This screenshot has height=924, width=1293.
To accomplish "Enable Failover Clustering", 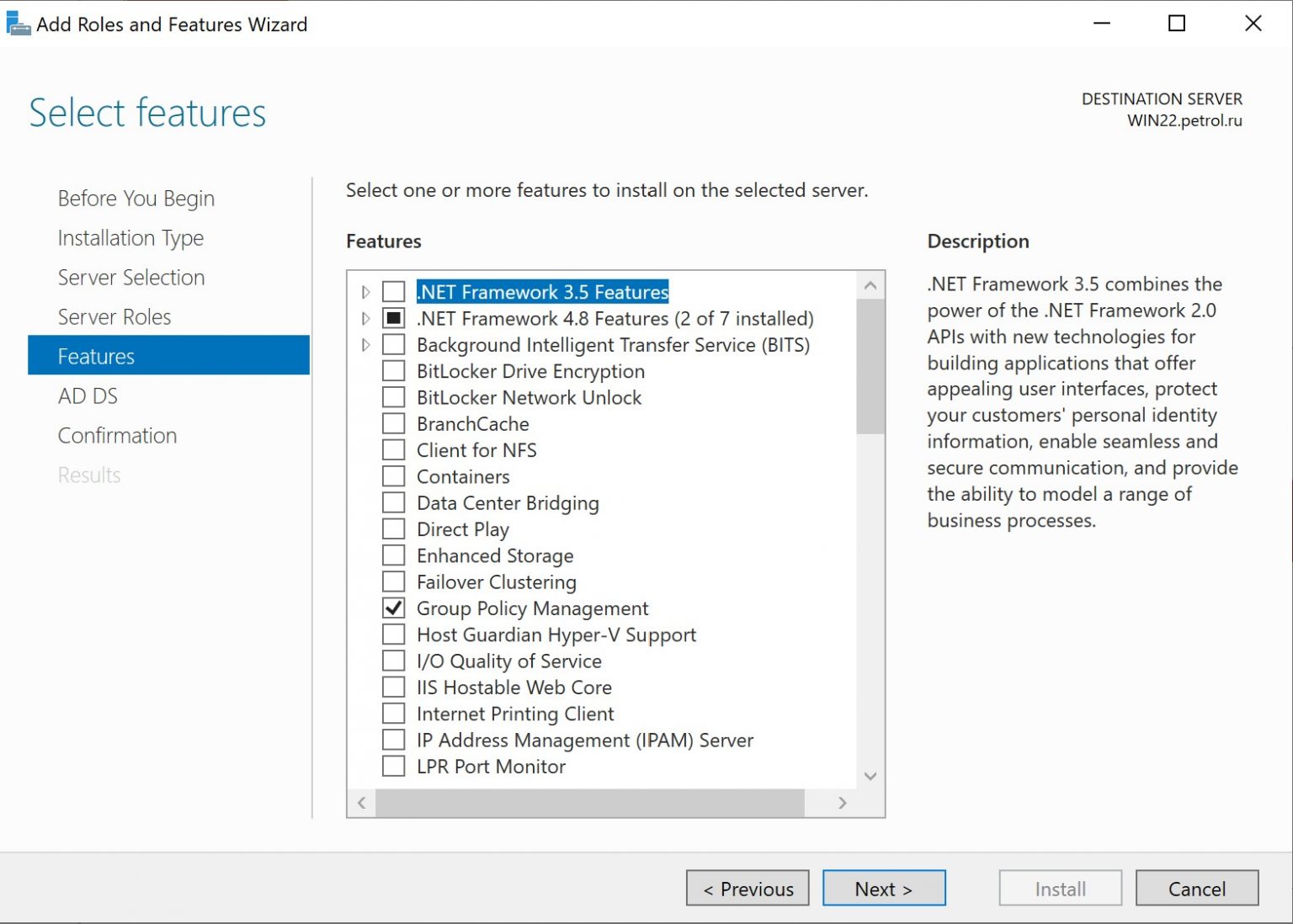I will pos(392,581).
